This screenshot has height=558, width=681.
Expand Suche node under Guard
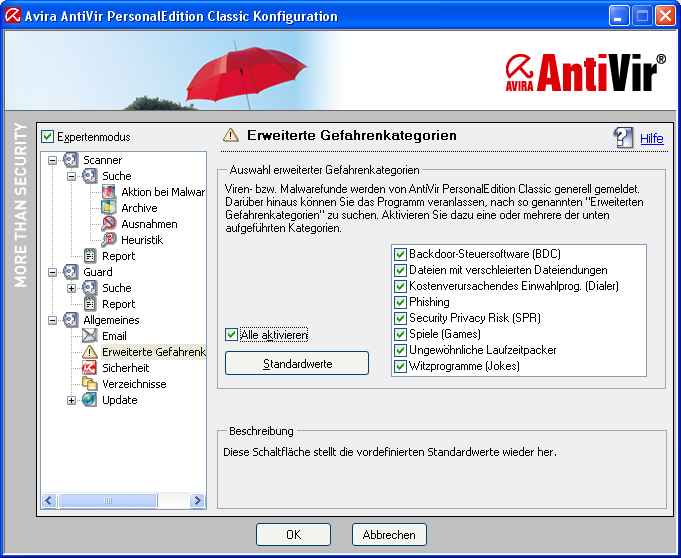71,288
